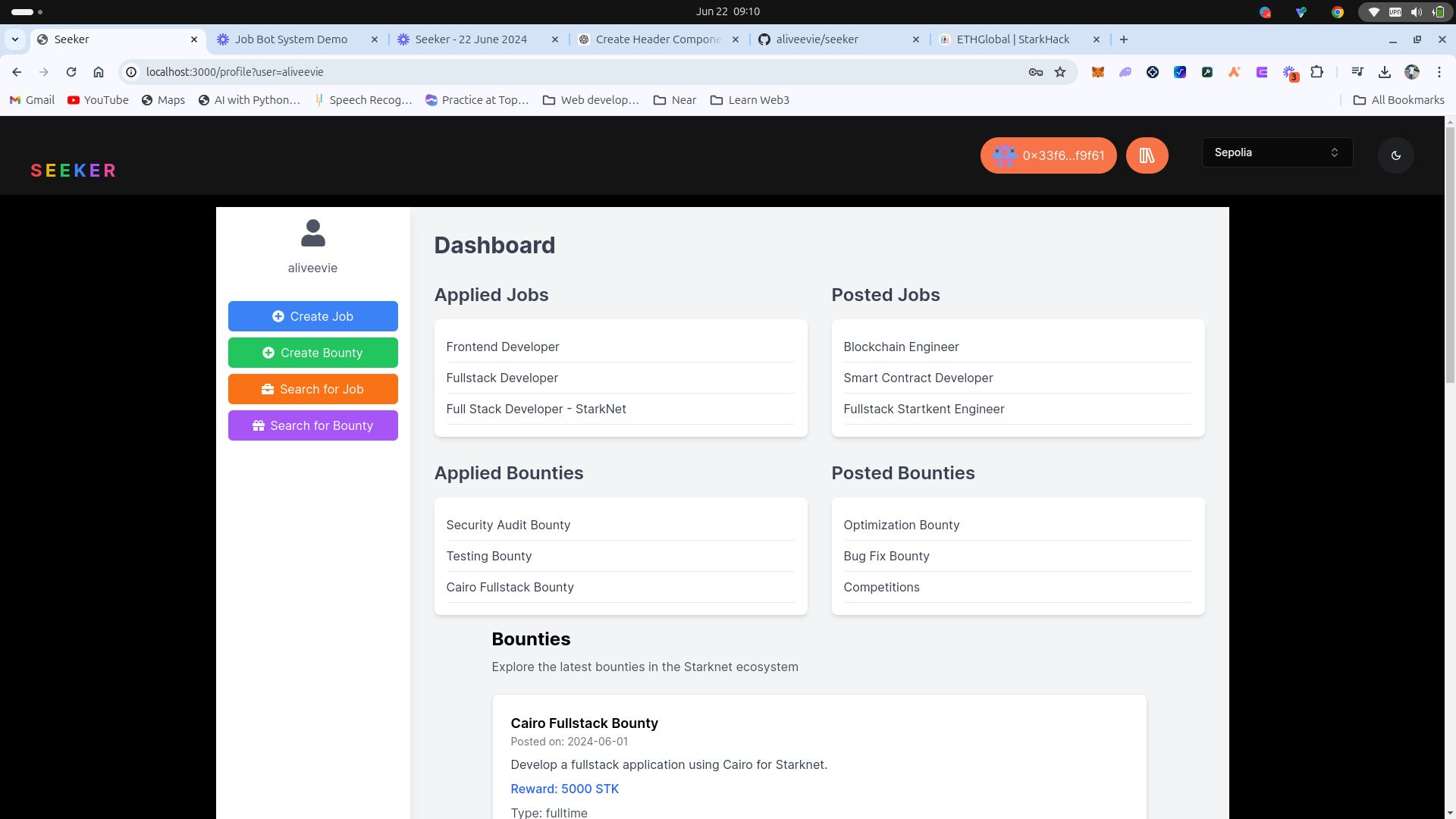Click aliveevie profile username text
1456x819 pixels.
tap(313, 267)
